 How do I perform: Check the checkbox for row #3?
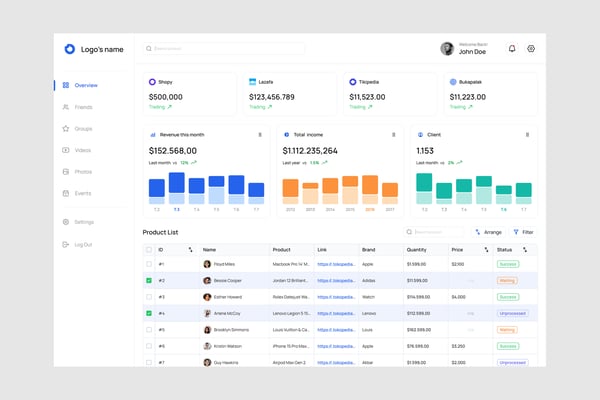149,297
